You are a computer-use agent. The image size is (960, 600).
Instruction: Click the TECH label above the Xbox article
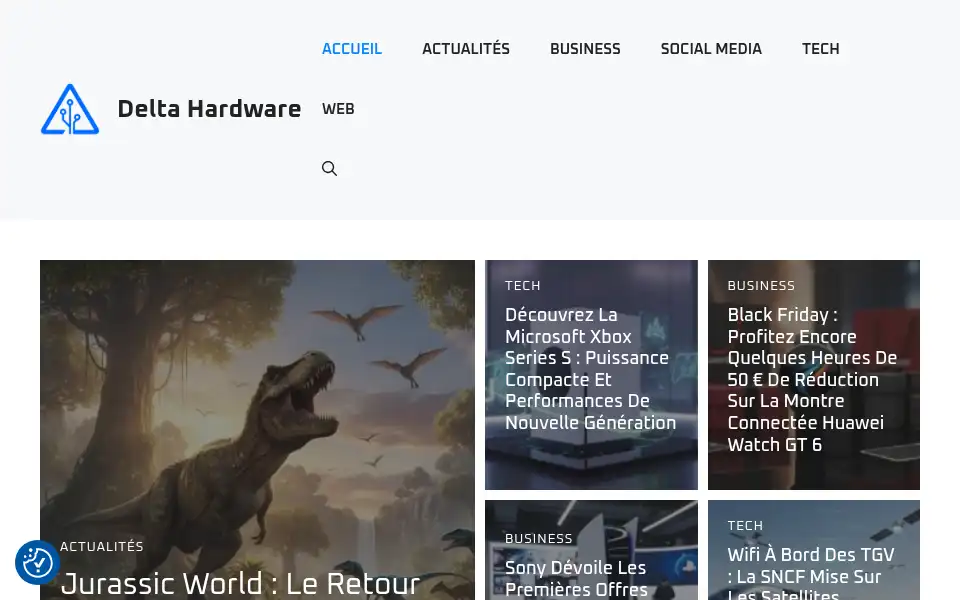pos(523,285)
